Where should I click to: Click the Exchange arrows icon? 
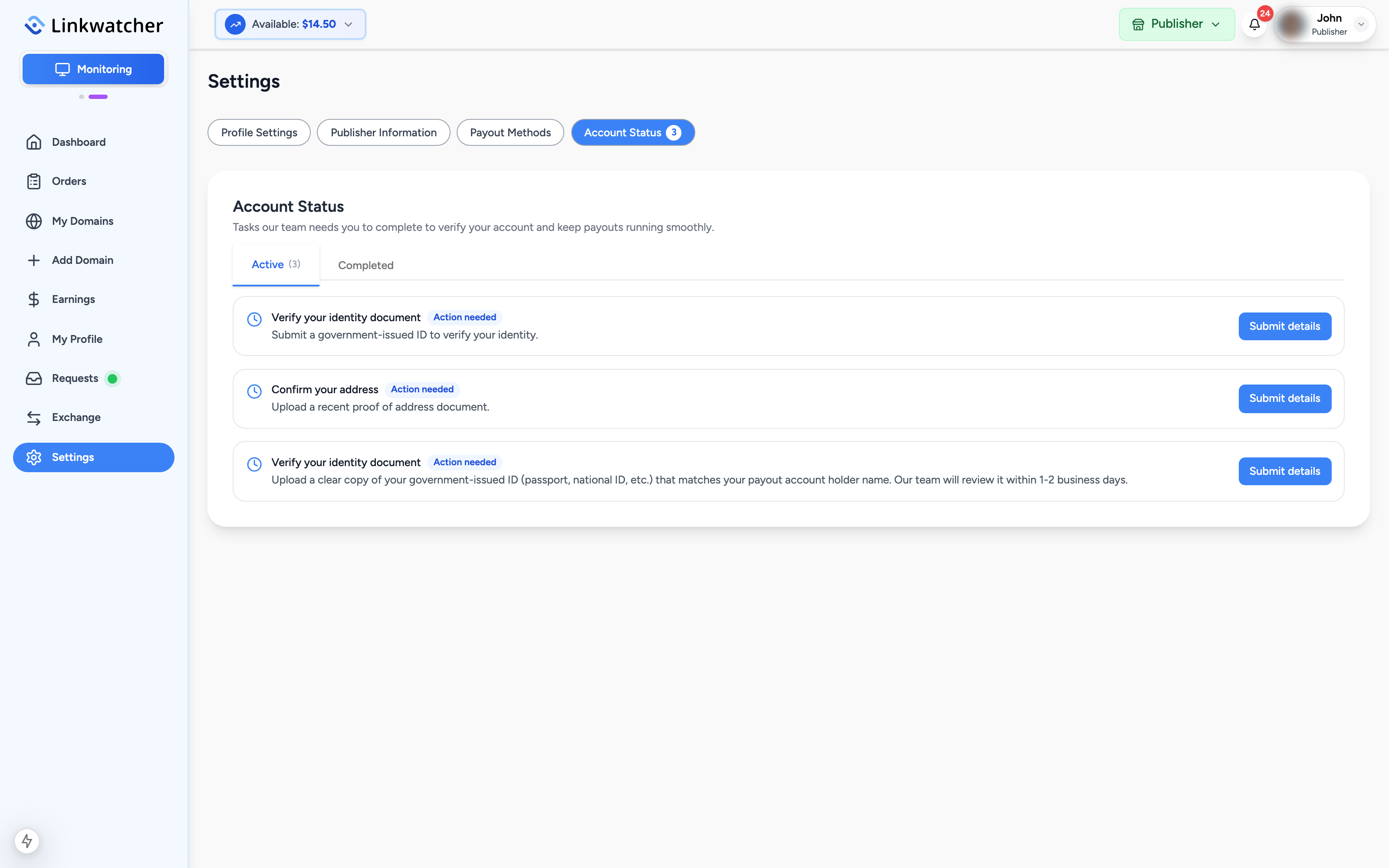[34, 418]
